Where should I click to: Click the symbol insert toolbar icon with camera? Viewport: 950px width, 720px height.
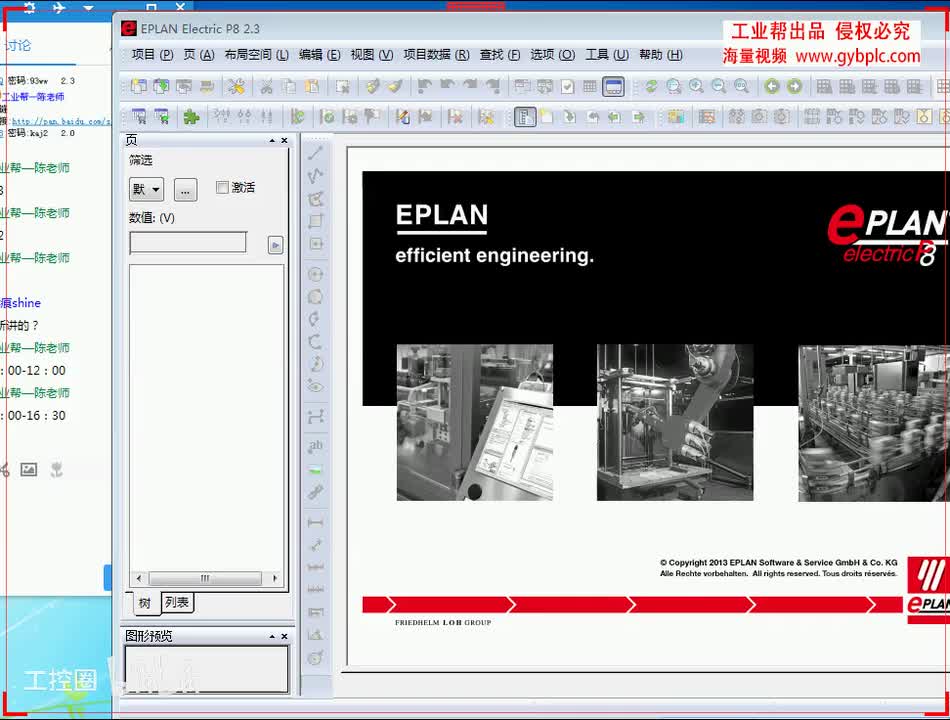(759, 116)
